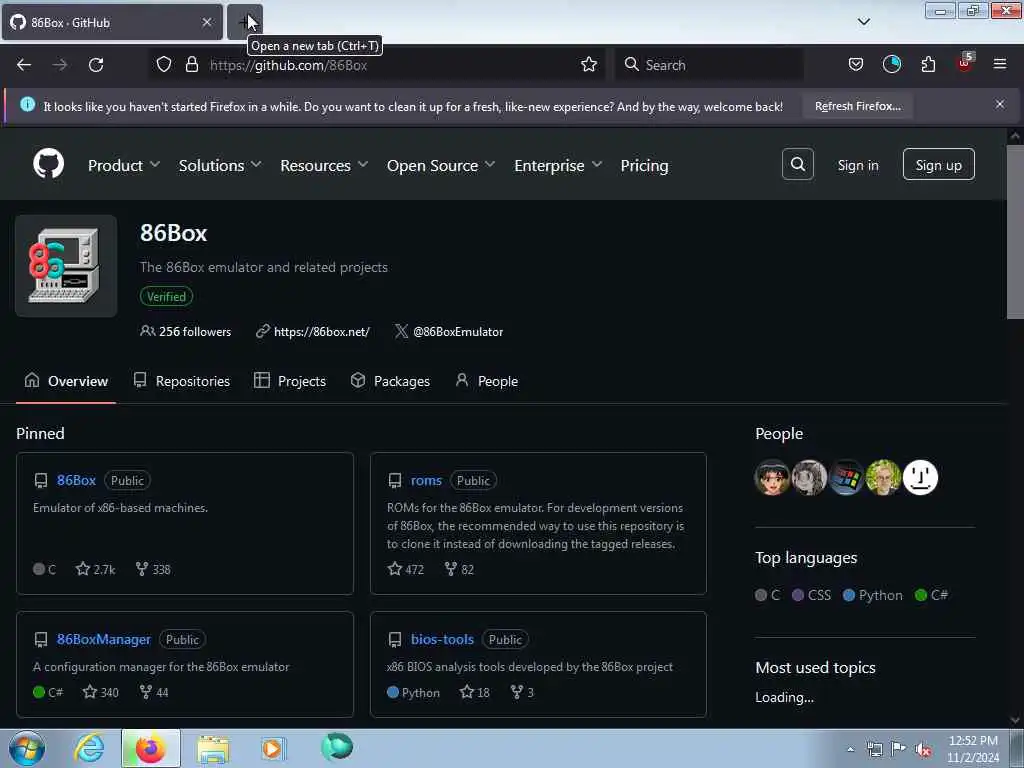Click fork count 44 on 86BoxManager
The height and width of the screenshot is (768, 1024).
[x=154, y=692]
